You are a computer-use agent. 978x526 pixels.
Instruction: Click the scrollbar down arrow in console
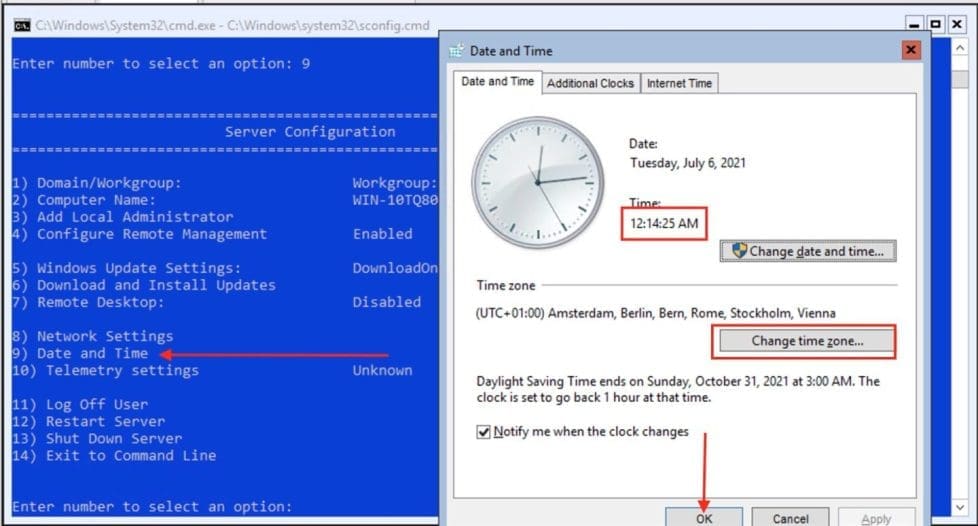point(961,507)
